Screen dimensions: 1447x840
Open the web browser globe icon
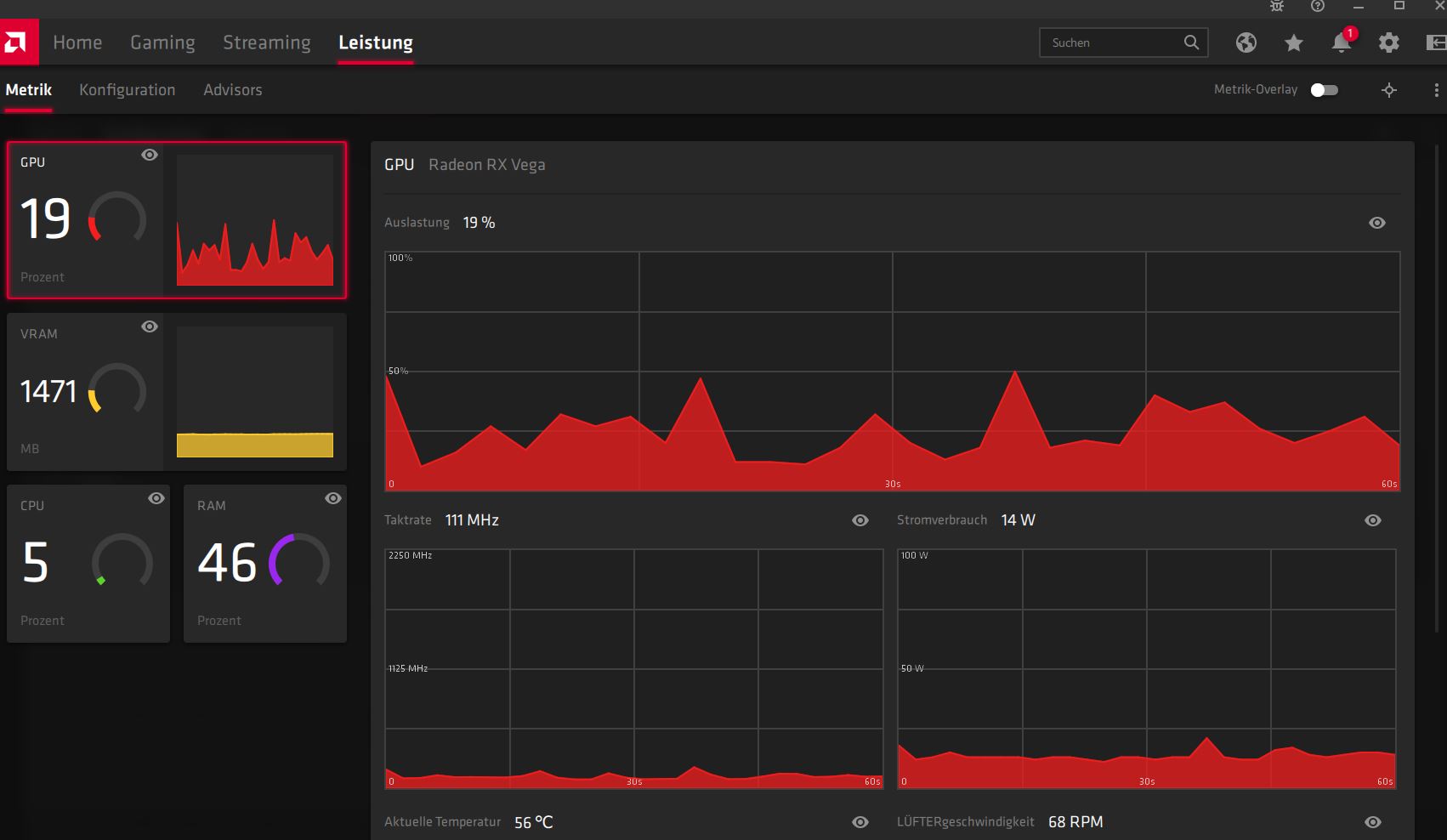tap(1246, 43)
